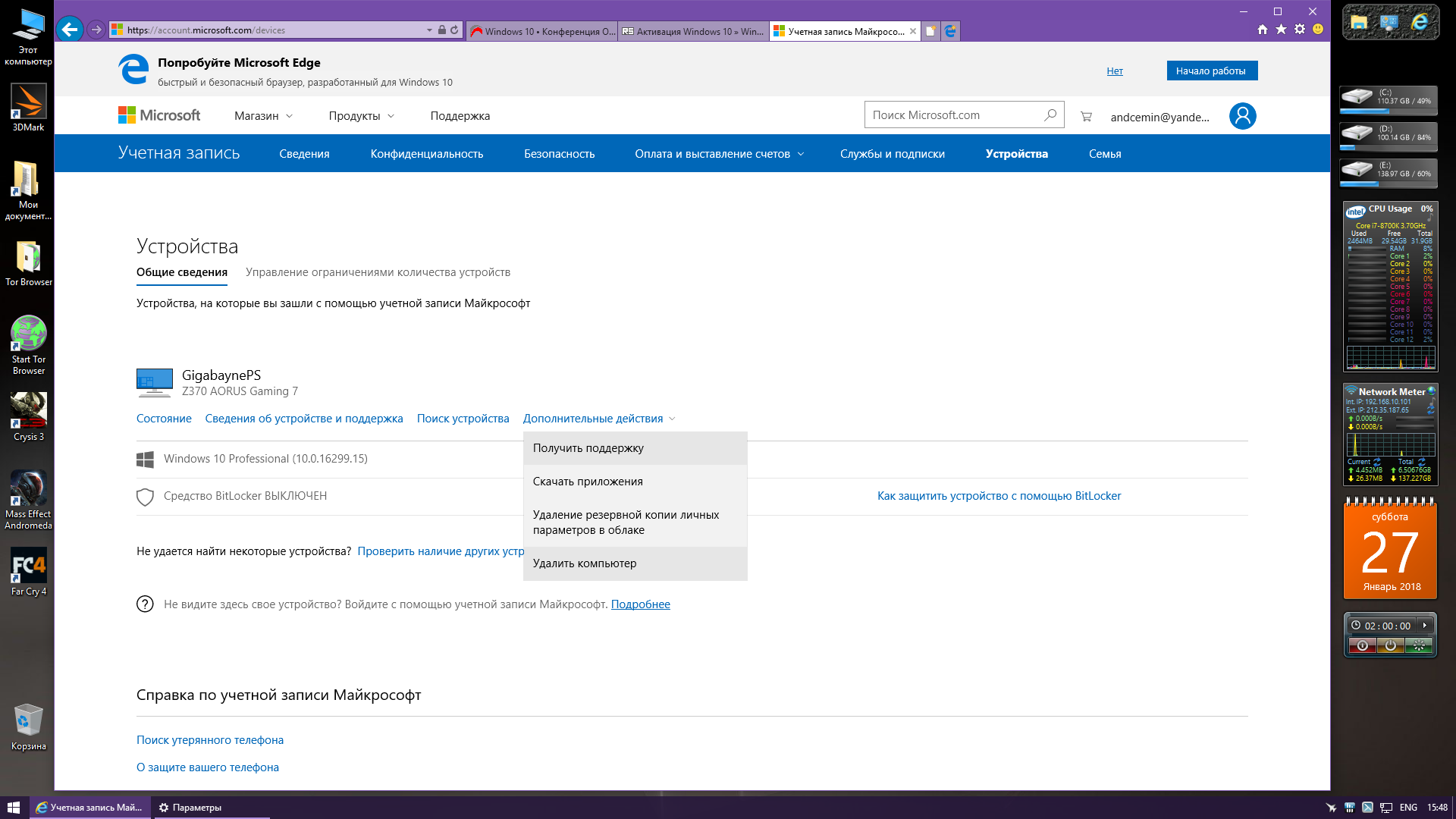Select Удалить компьютер from the menu

[585, 563]
